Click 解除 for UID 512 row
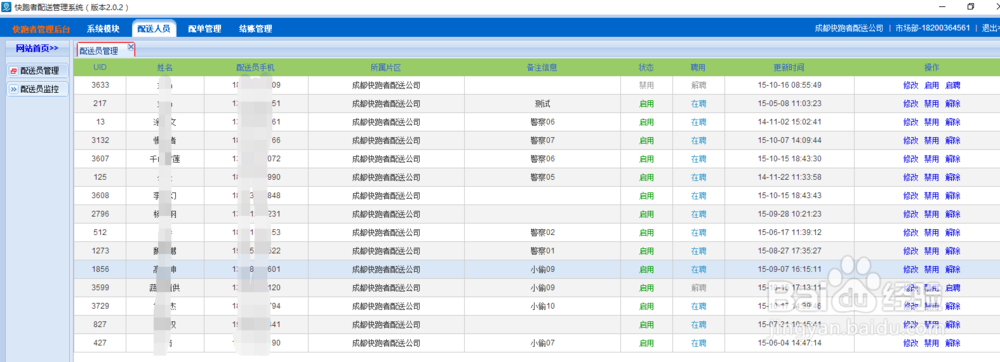Viewport: 1000px width, 362px height. [953, 233]
